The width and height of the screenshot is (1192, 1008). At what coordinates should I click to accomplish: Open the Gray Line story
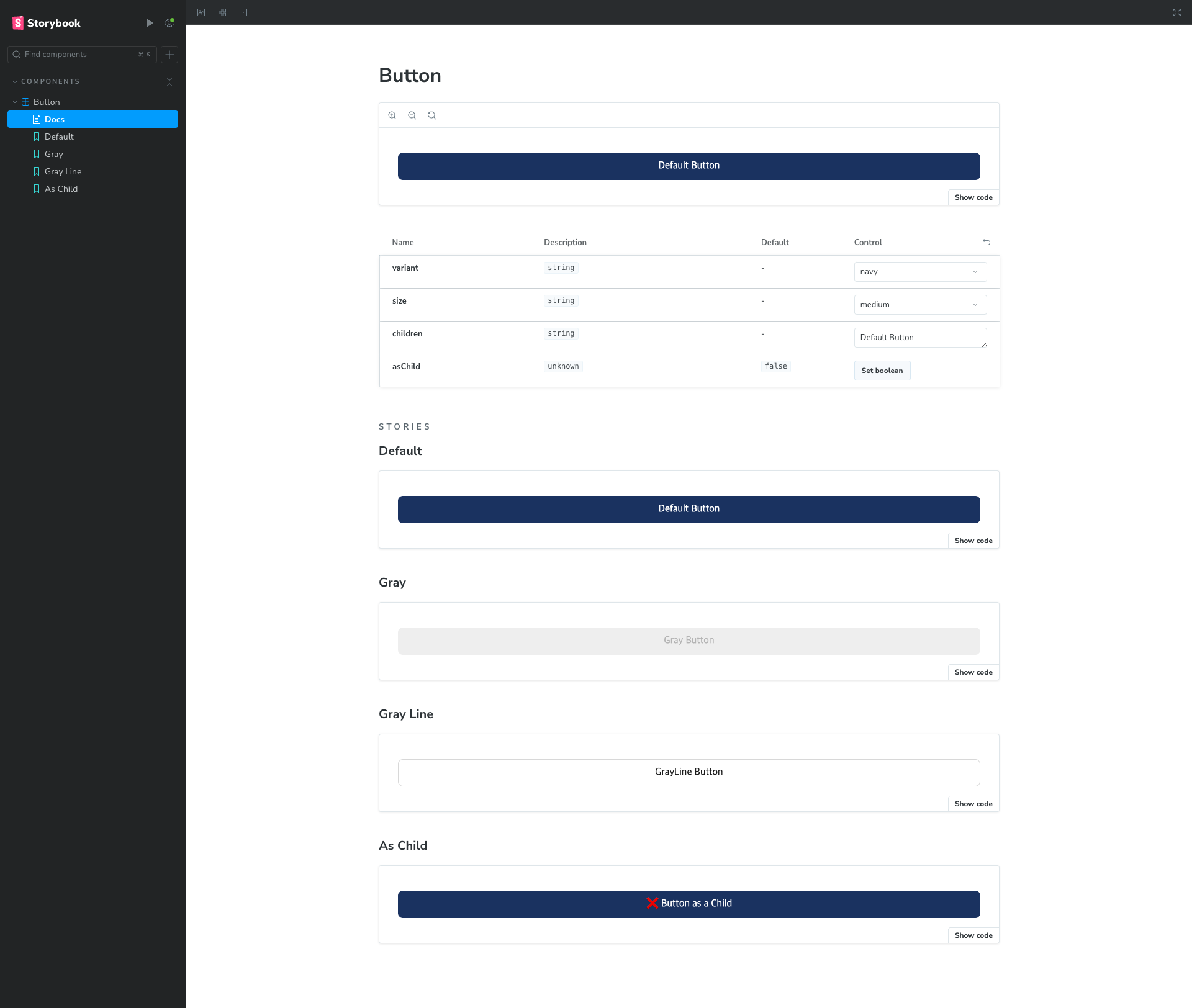click(x=63, y=171)
